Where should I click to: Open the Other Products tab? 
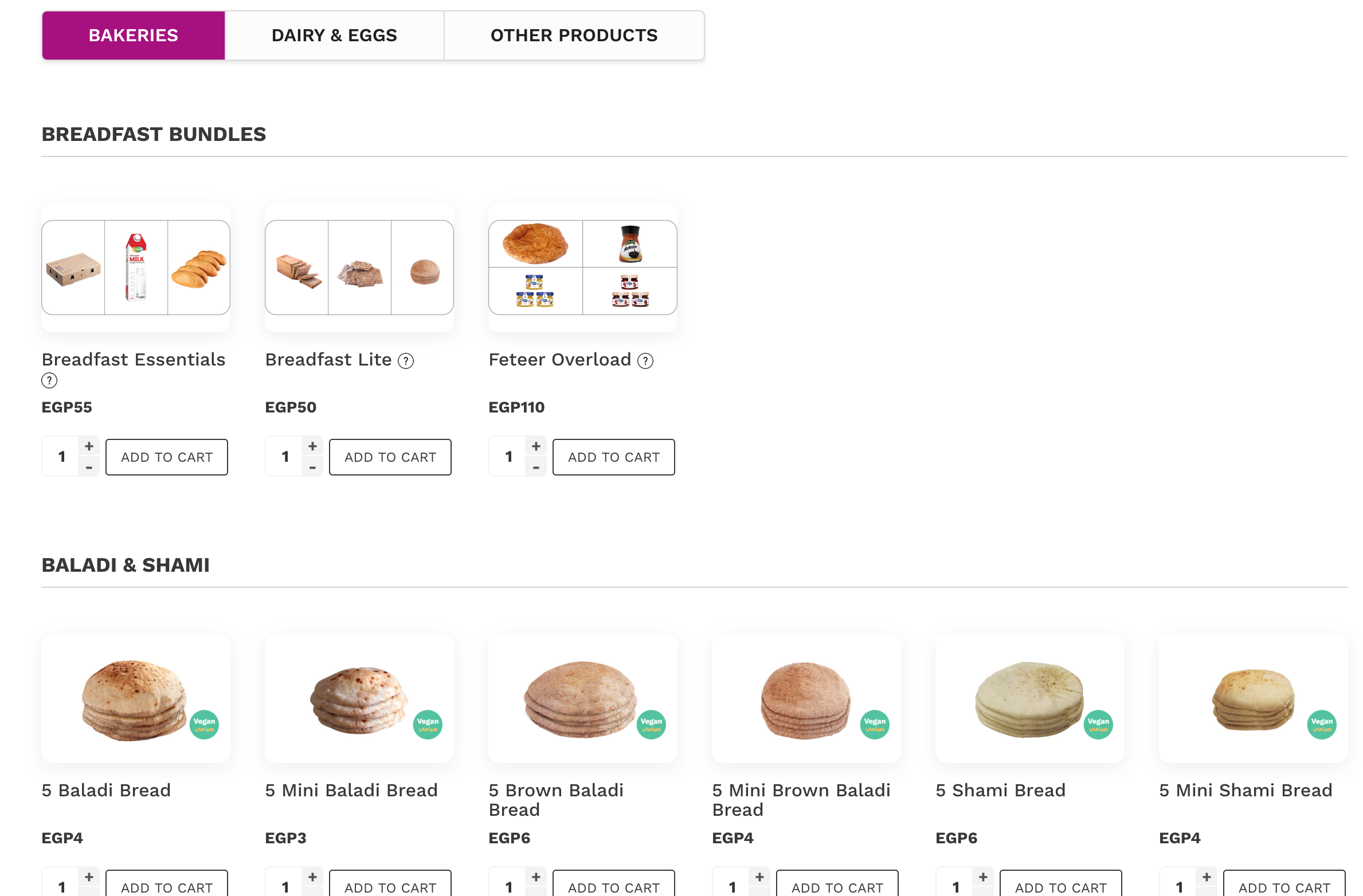pyautogui.click(x=574, y=36)
